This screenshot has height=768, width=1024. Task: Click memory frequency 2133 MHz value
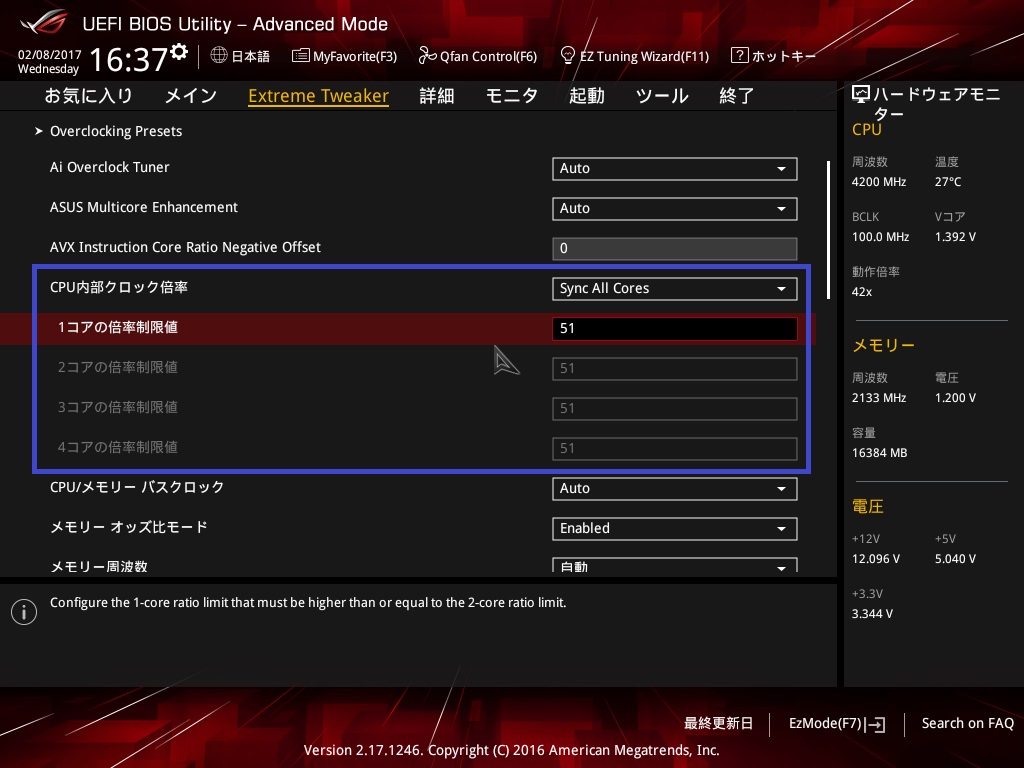[878, 398]
